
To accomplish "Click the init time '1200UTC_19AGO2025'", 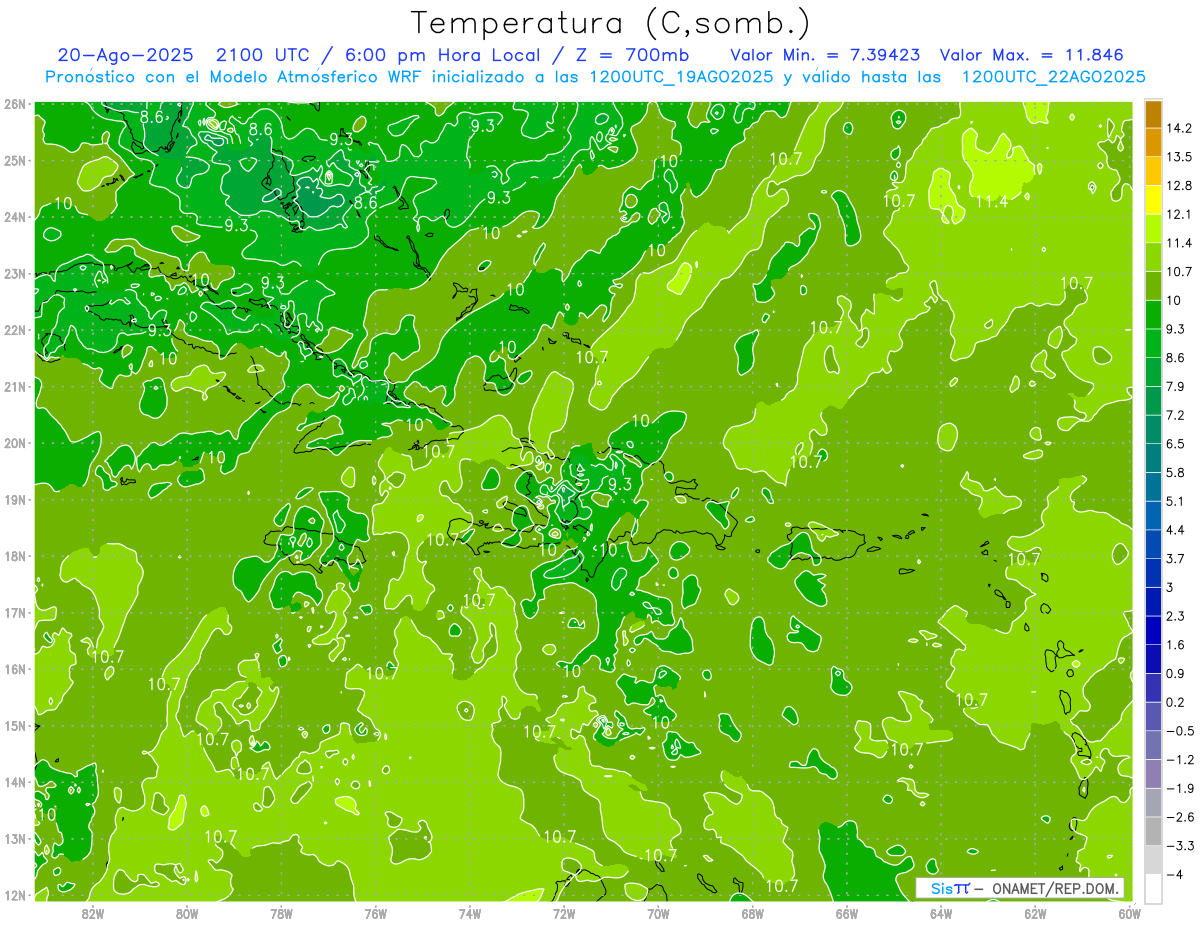I will coord(681,77).
